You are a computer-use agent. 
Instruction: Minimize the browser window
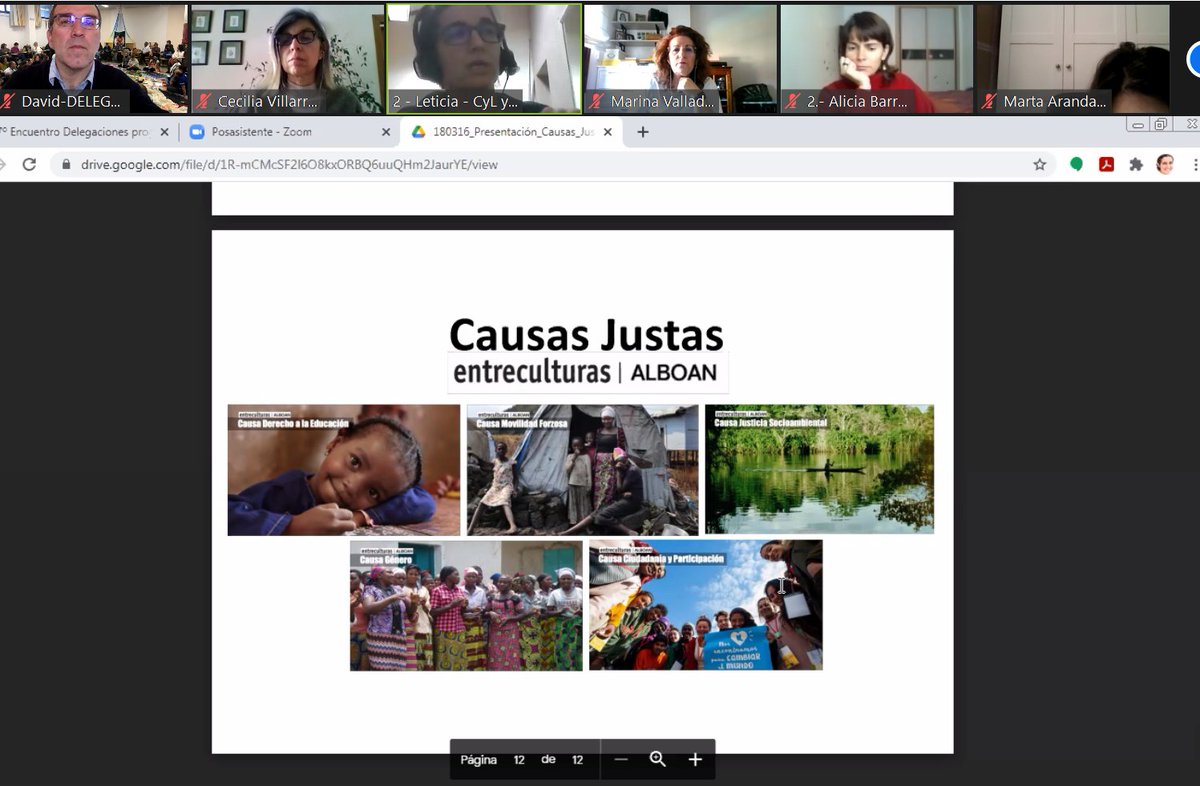tap(1138, 124)
